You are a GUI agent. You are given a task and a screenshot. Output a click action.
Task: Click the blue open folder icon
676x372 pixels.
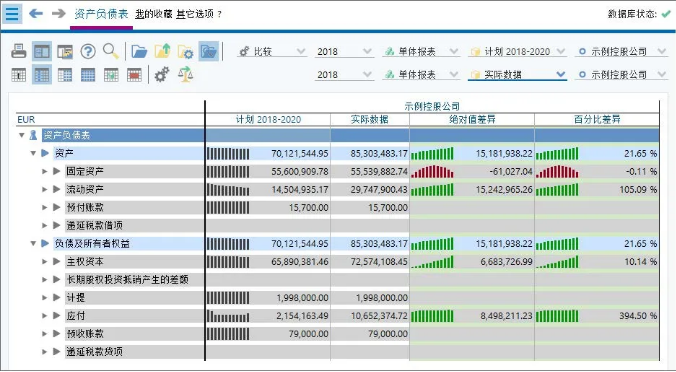139,51
